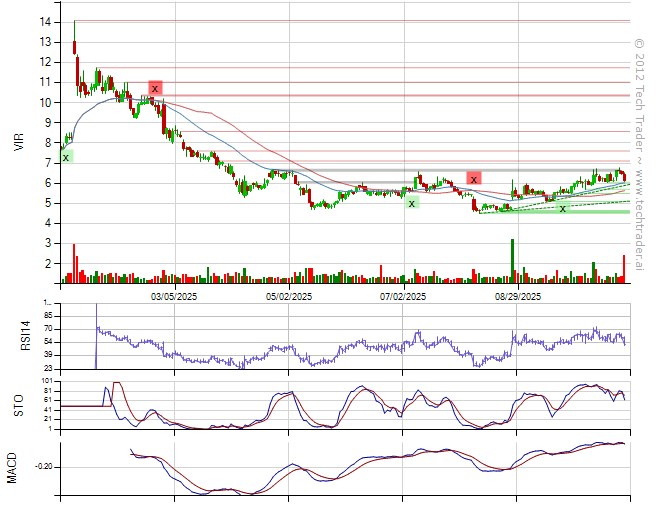Click the STO indicator panel label
This screenshot has height=514, width=657.
click(20, 404)
